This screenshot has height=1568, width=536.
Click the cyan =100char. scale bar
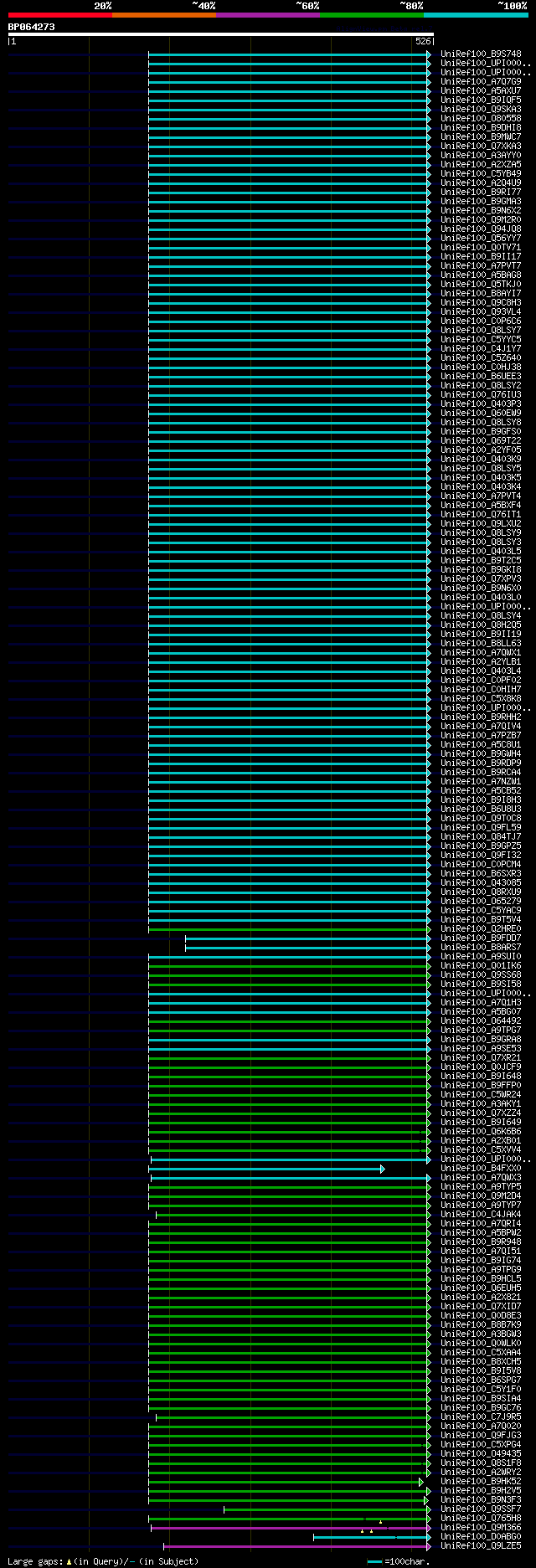[x=374, y=1561]
